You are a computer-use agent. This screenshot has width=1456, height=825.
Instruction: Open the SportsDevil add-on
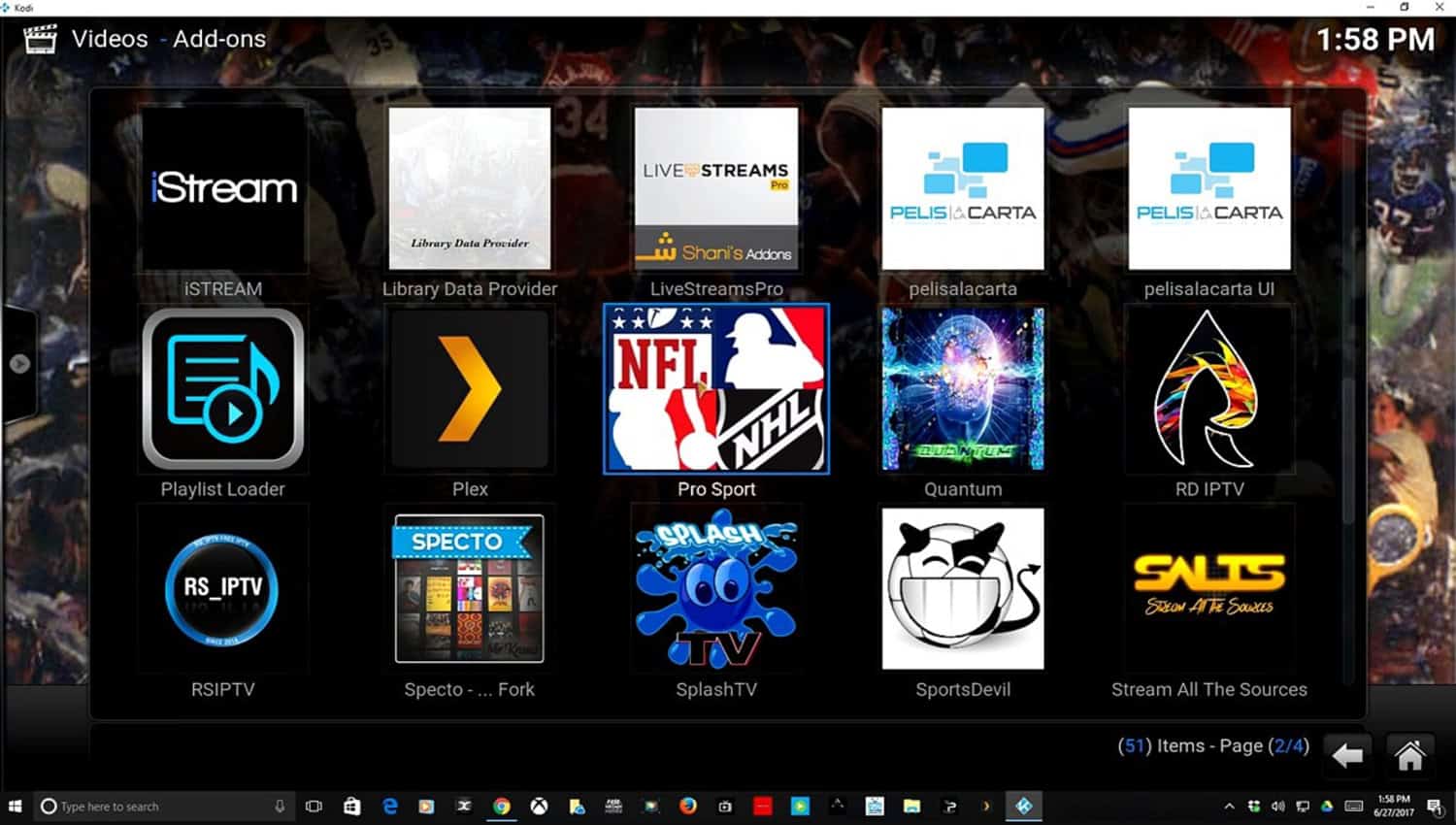[963, 589]
